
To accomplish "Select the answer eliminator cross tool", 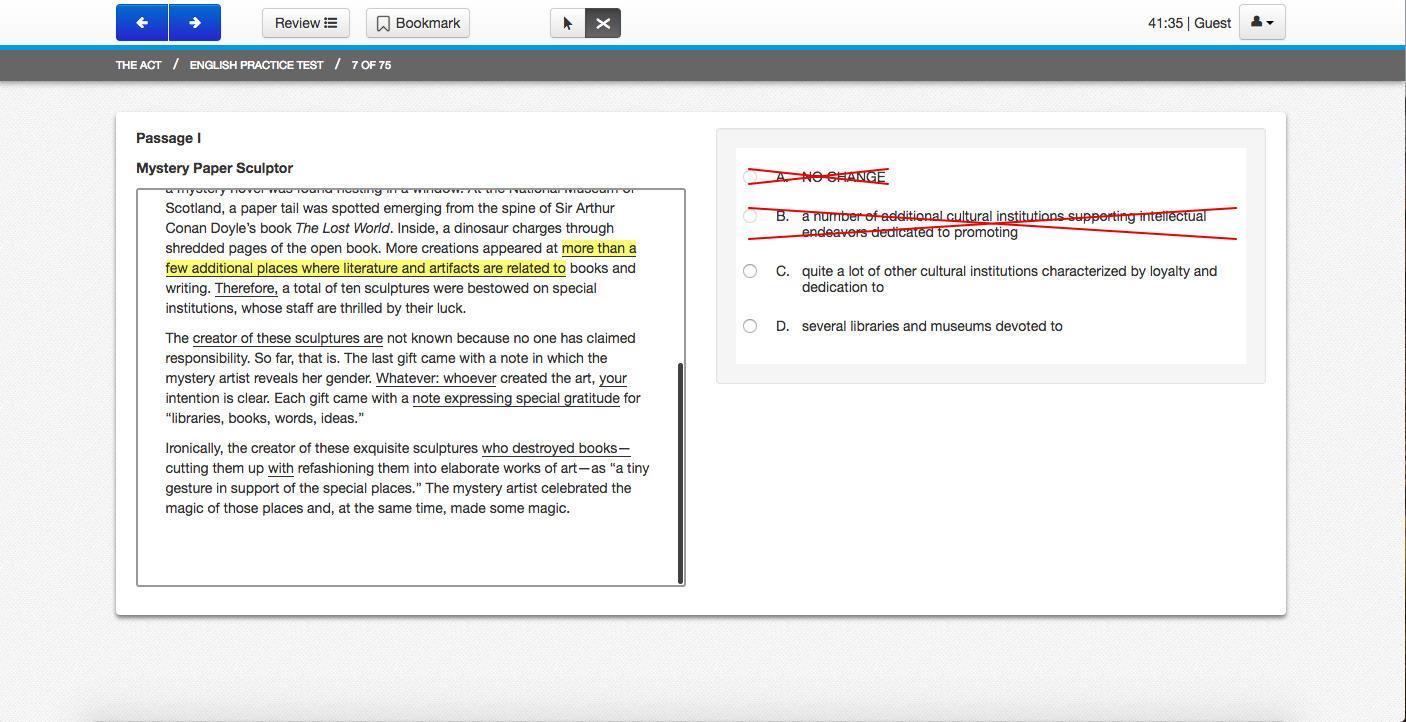I will point(603,23).
